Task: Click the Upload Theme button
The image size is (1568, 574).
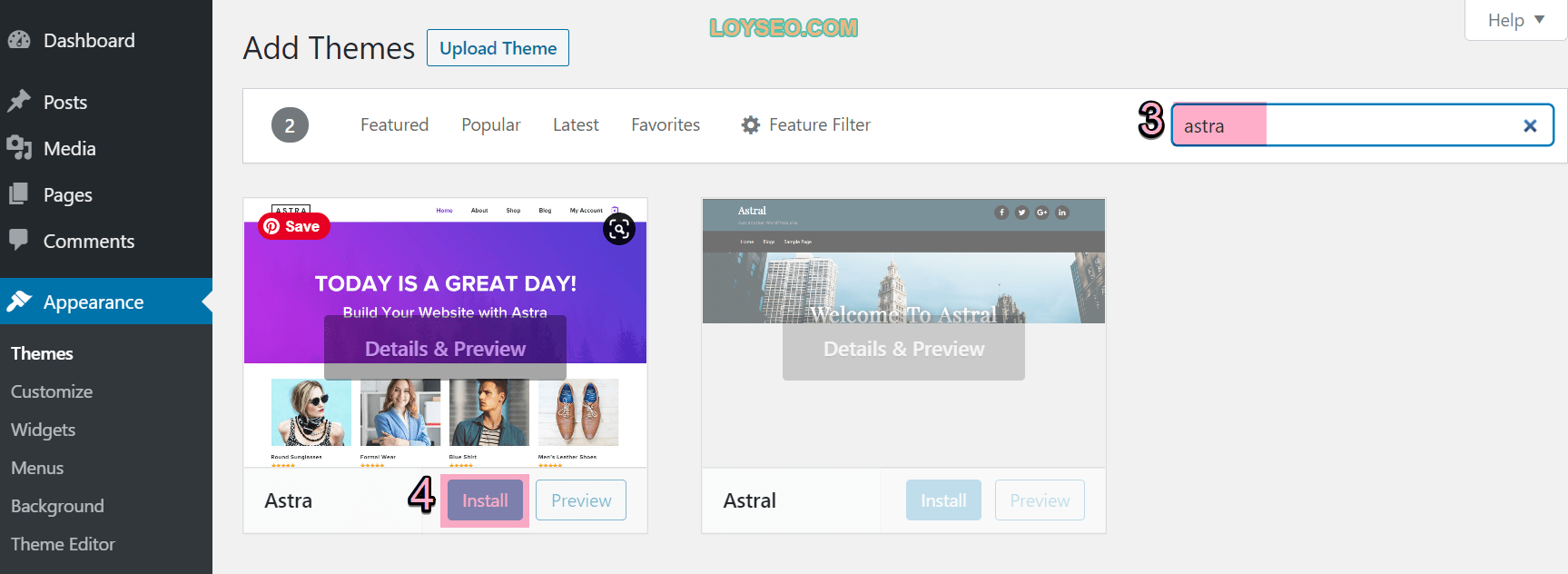Action: click(498, 48)
